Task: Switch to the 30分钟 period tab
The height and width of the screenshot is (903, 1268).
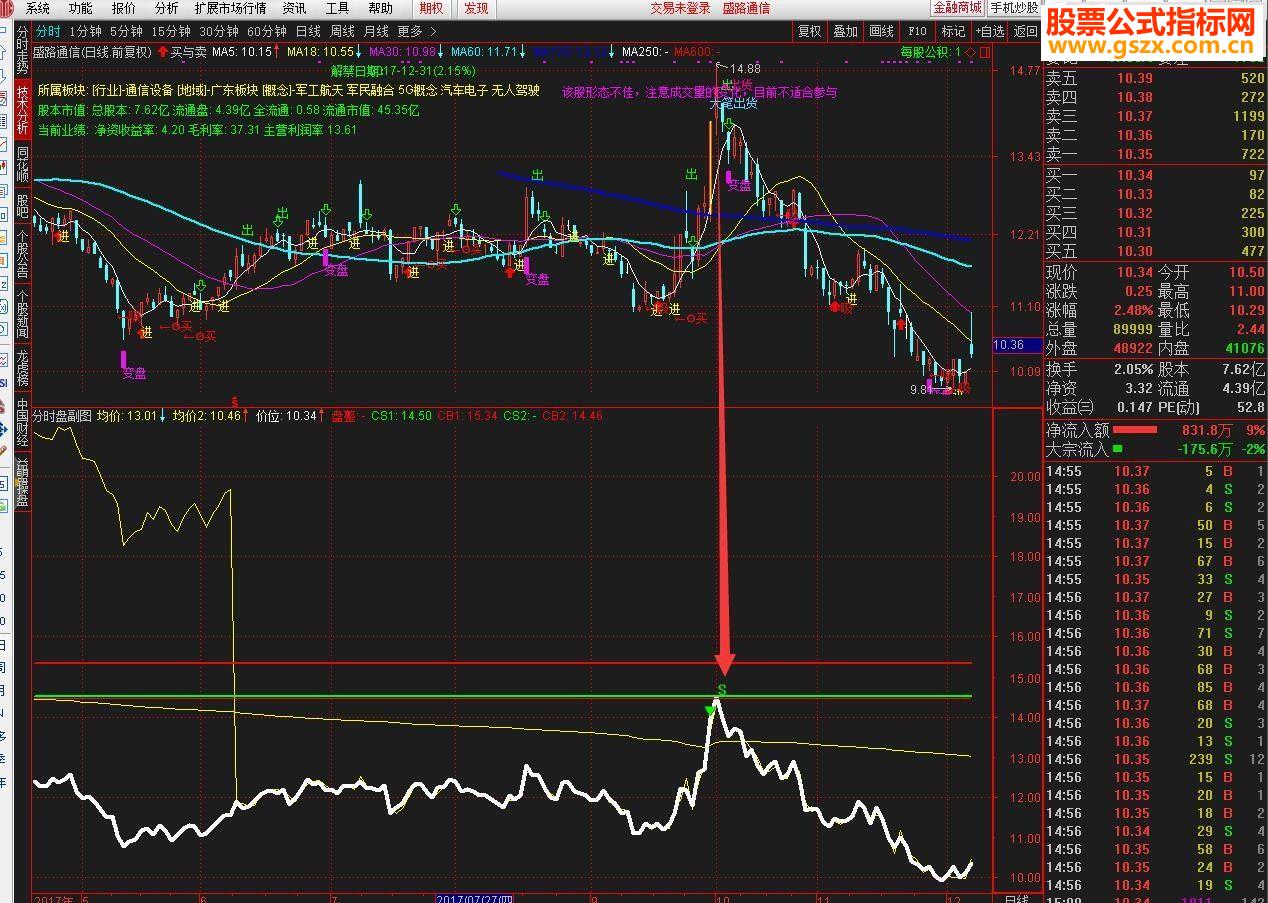Action: click(219, 32)
